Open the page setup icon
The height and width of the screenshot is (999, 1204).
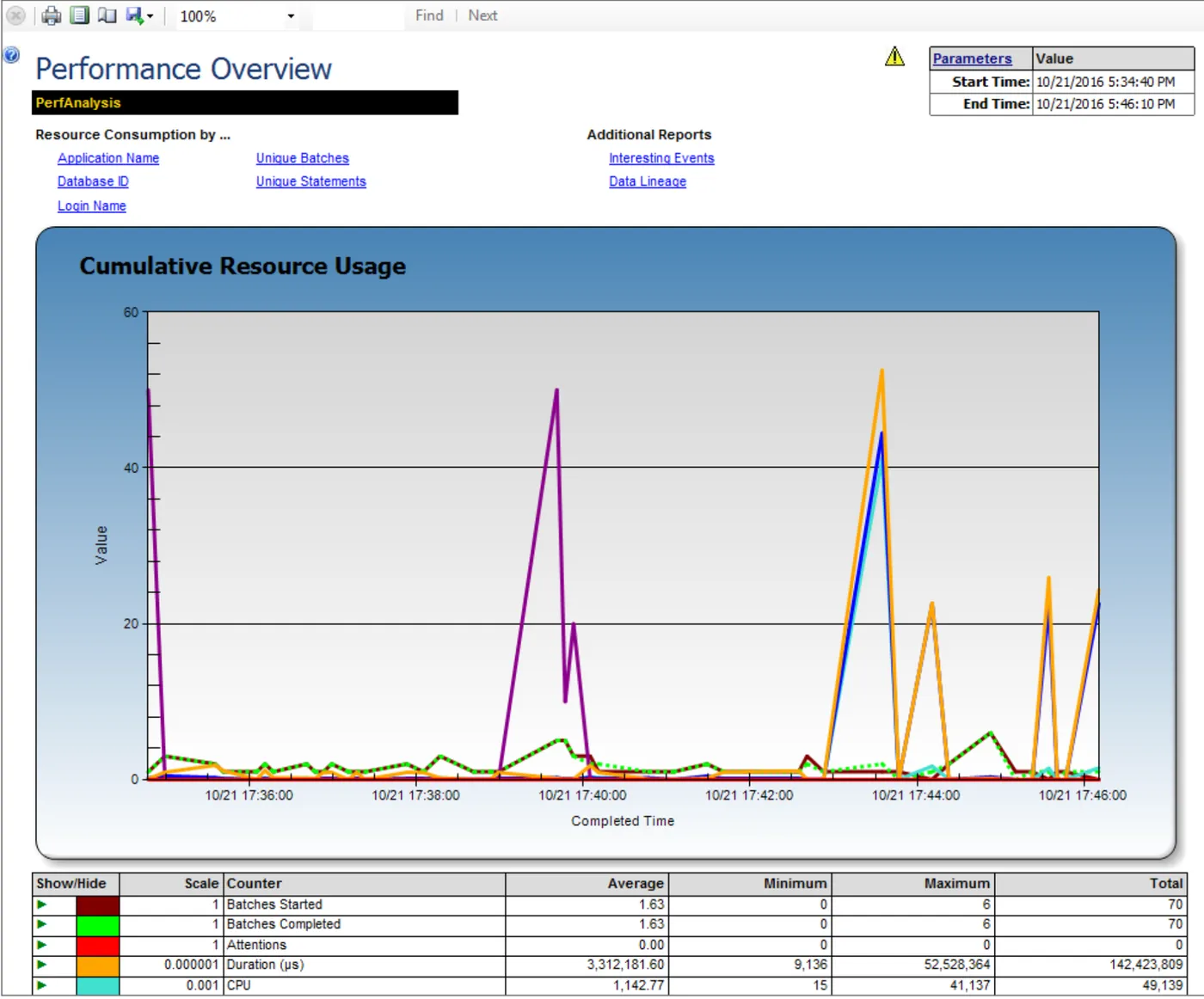[x=107, y=15]
